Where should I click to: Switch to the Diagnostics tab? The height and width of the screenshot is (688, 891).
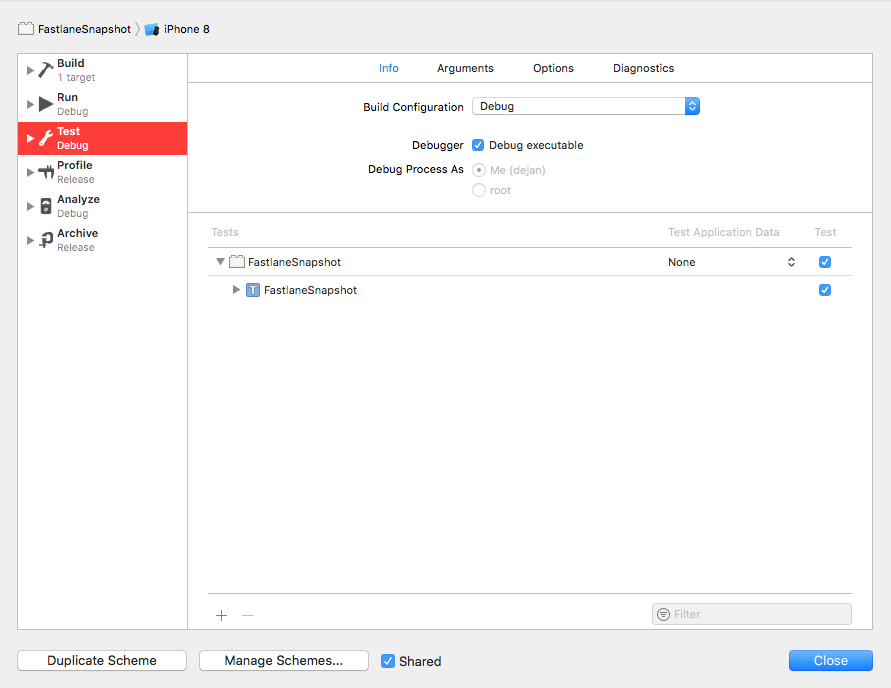643,68
